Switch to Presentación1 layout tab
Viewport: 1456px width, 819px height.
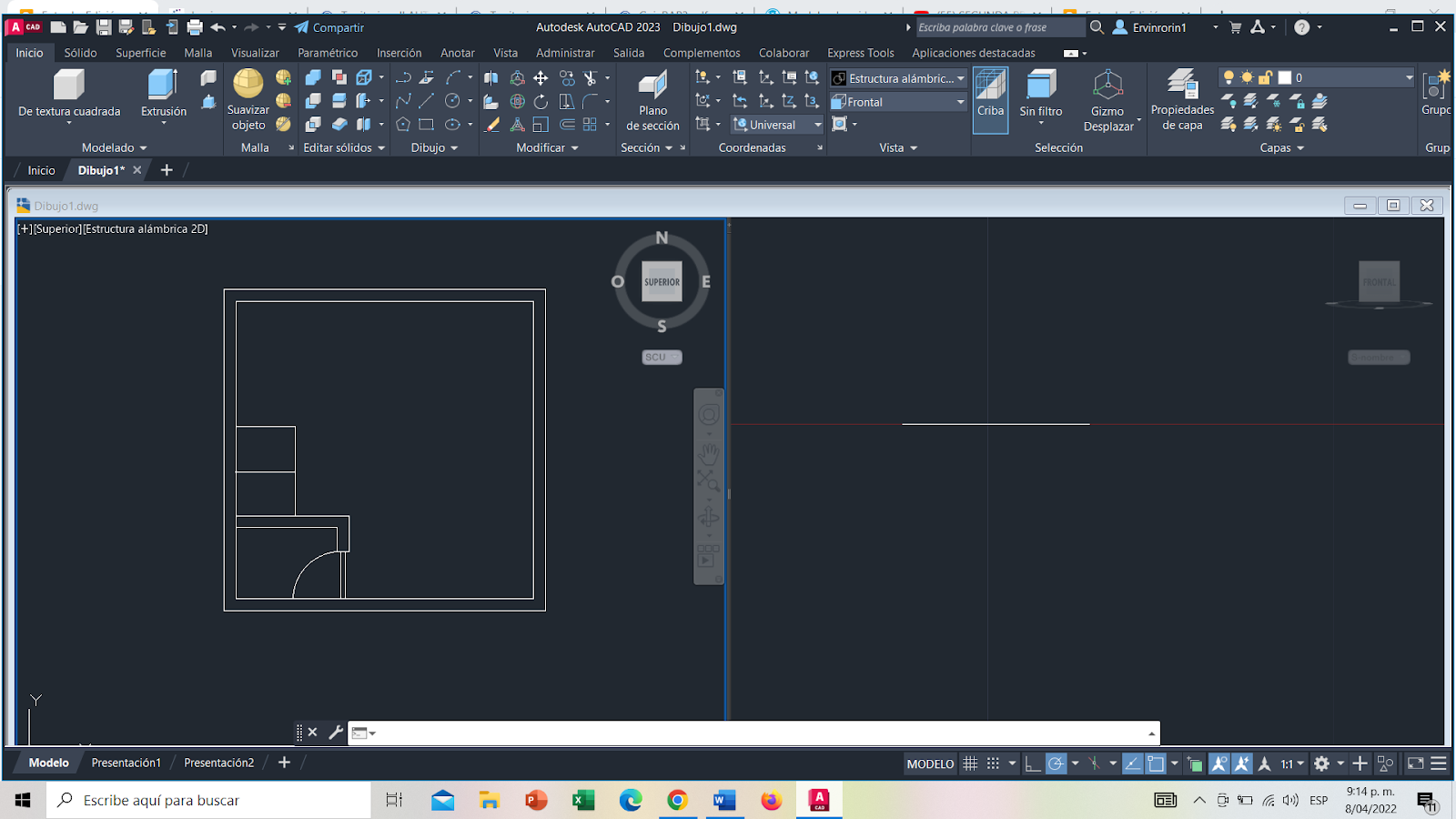click(x=126, y=763)
